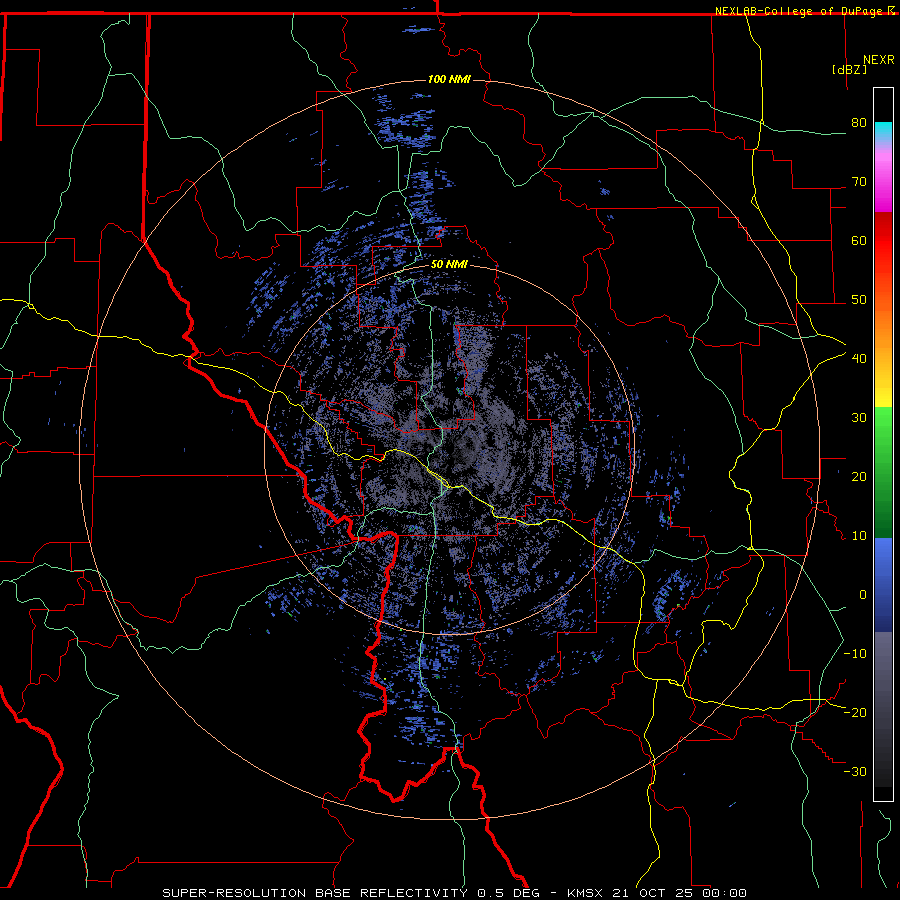Click the 0 dBZ scale value
This screenshot has width=900, height=900.
click(x=863, y=595)
